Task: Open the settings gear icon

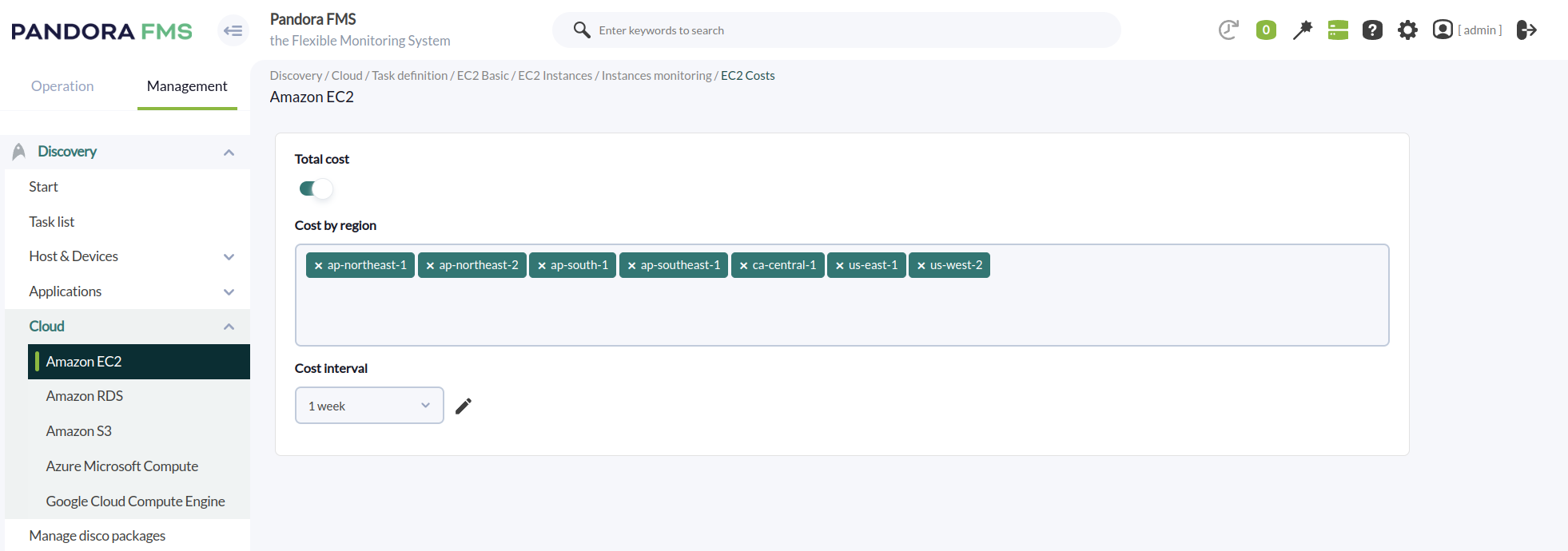Action: pos(1407,30)
